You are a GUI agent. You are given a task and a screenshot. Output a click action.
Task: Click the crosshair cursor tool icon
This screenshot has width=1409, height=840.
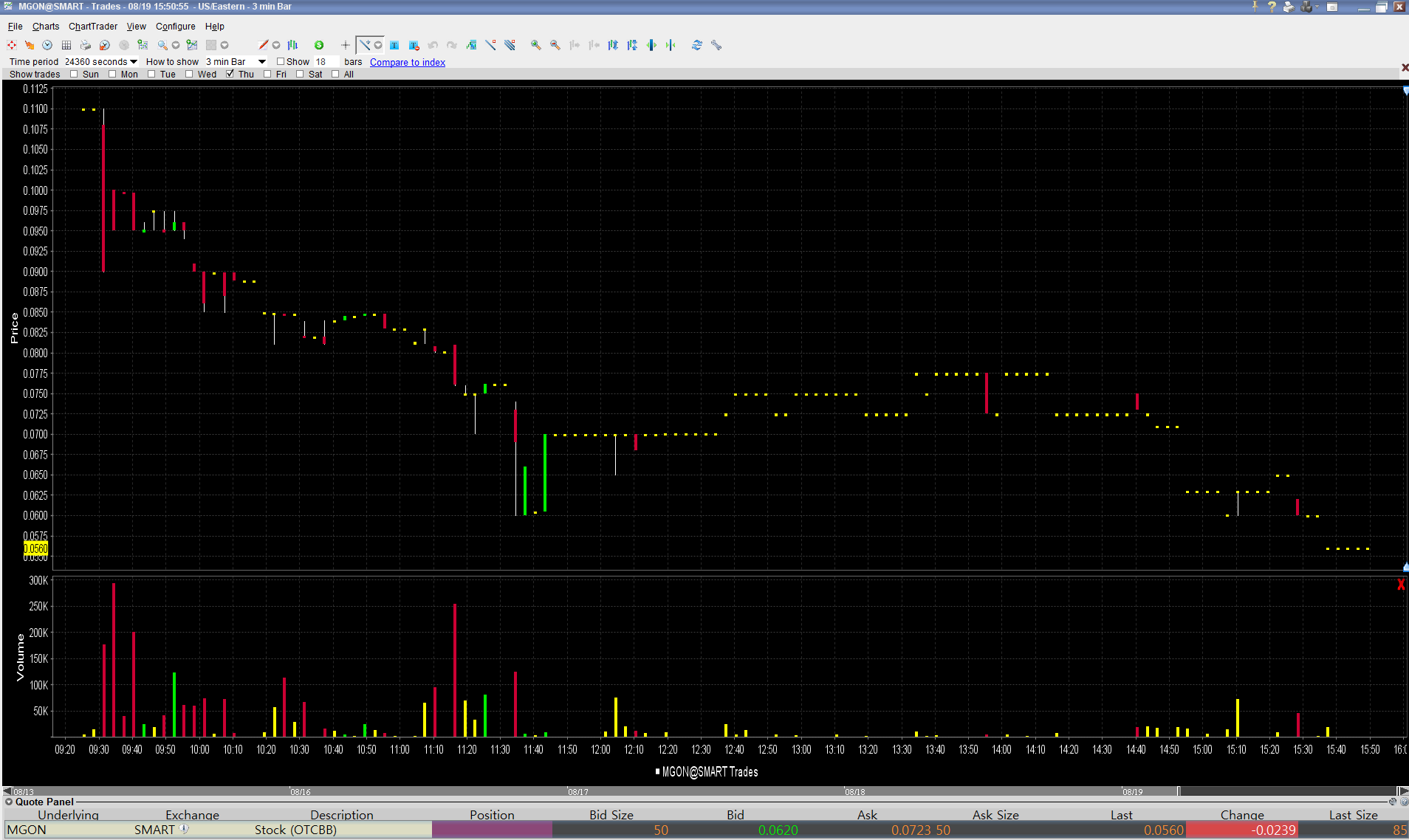(x=345, y=45)
